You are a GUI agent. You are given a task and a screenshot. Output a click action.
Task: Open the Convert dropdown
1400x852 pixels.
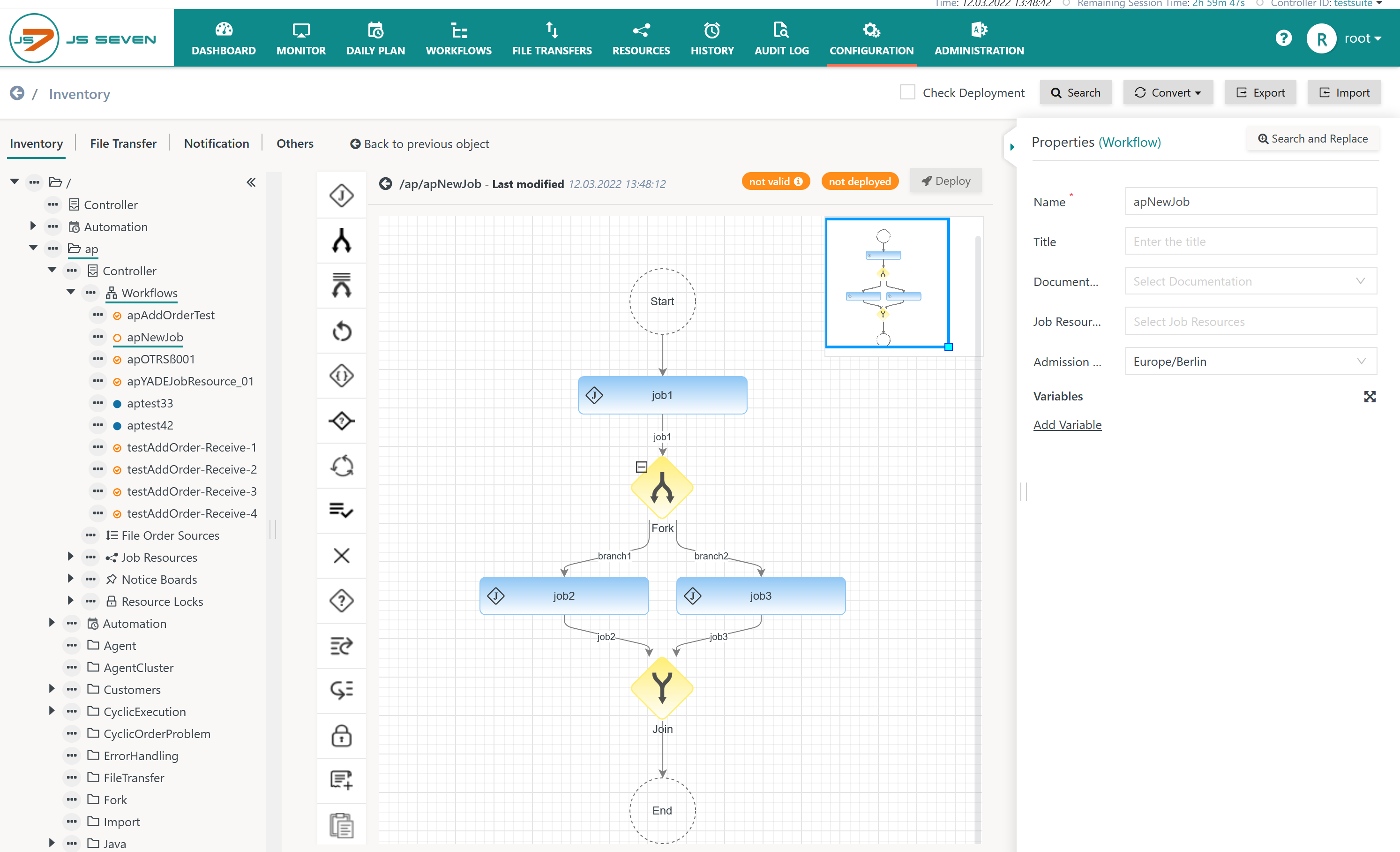point(1168,92)
